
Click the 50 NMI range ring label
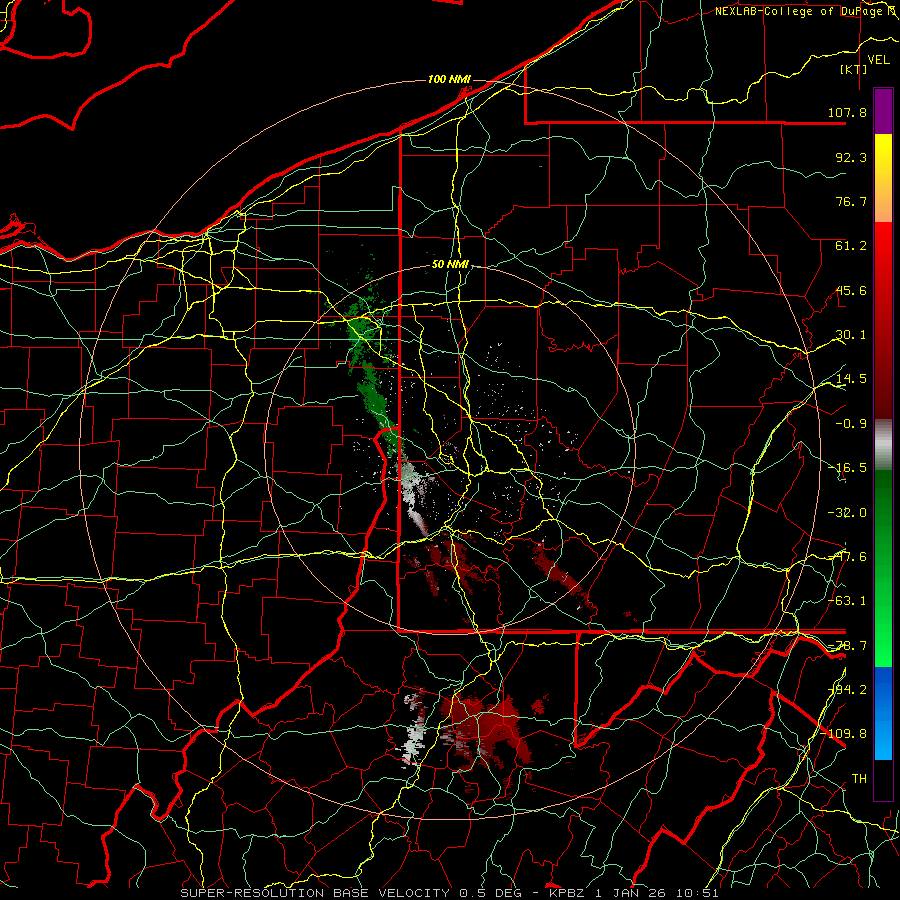click(451, 265)
